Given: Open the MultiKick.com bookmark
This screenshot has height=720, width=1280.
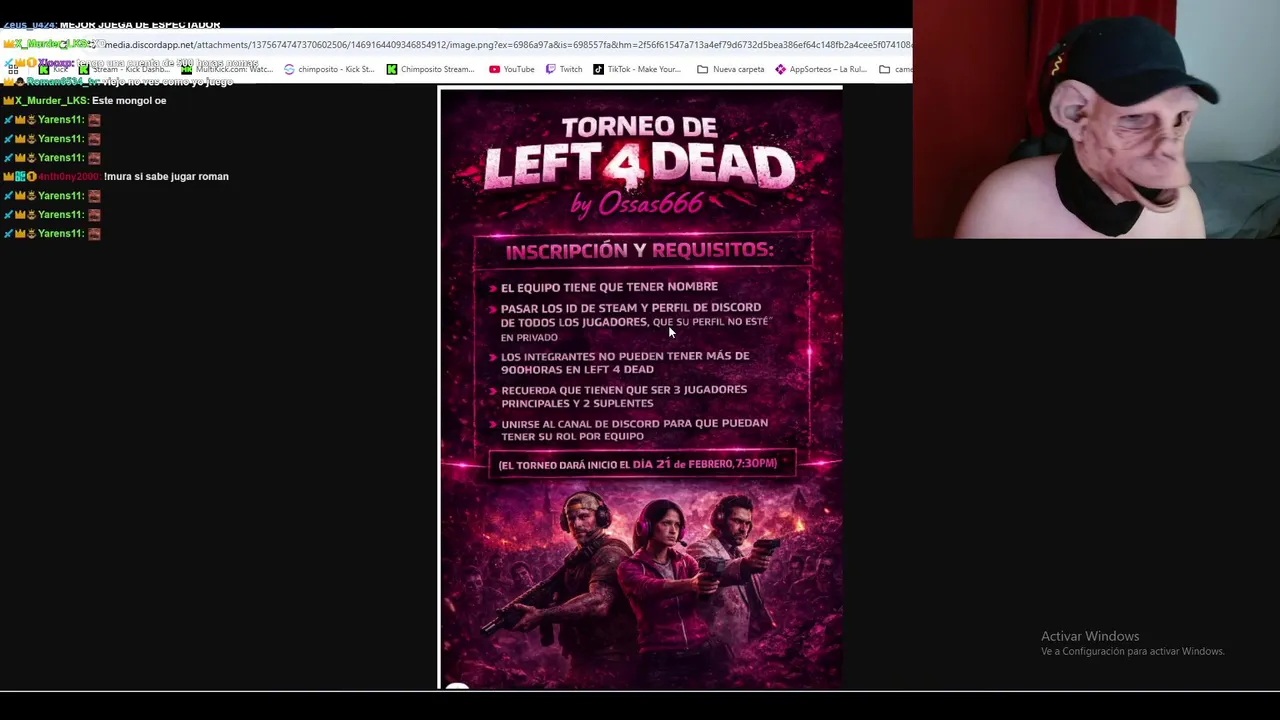Looking at the screenshot, I should point(226,69).
